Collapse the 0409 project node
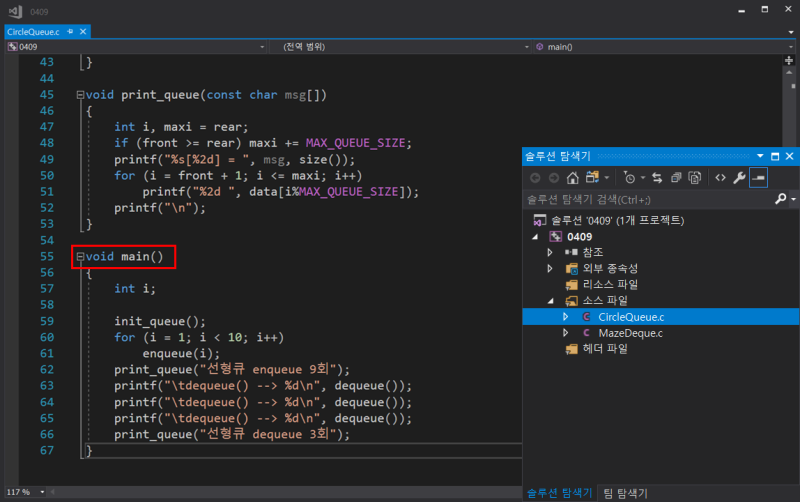This screenshot has height=502, width=800. tap(535, 237)
